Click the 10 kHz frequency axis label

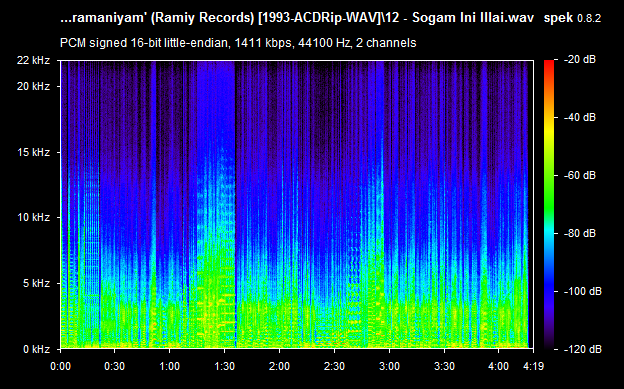click(33, 217)
